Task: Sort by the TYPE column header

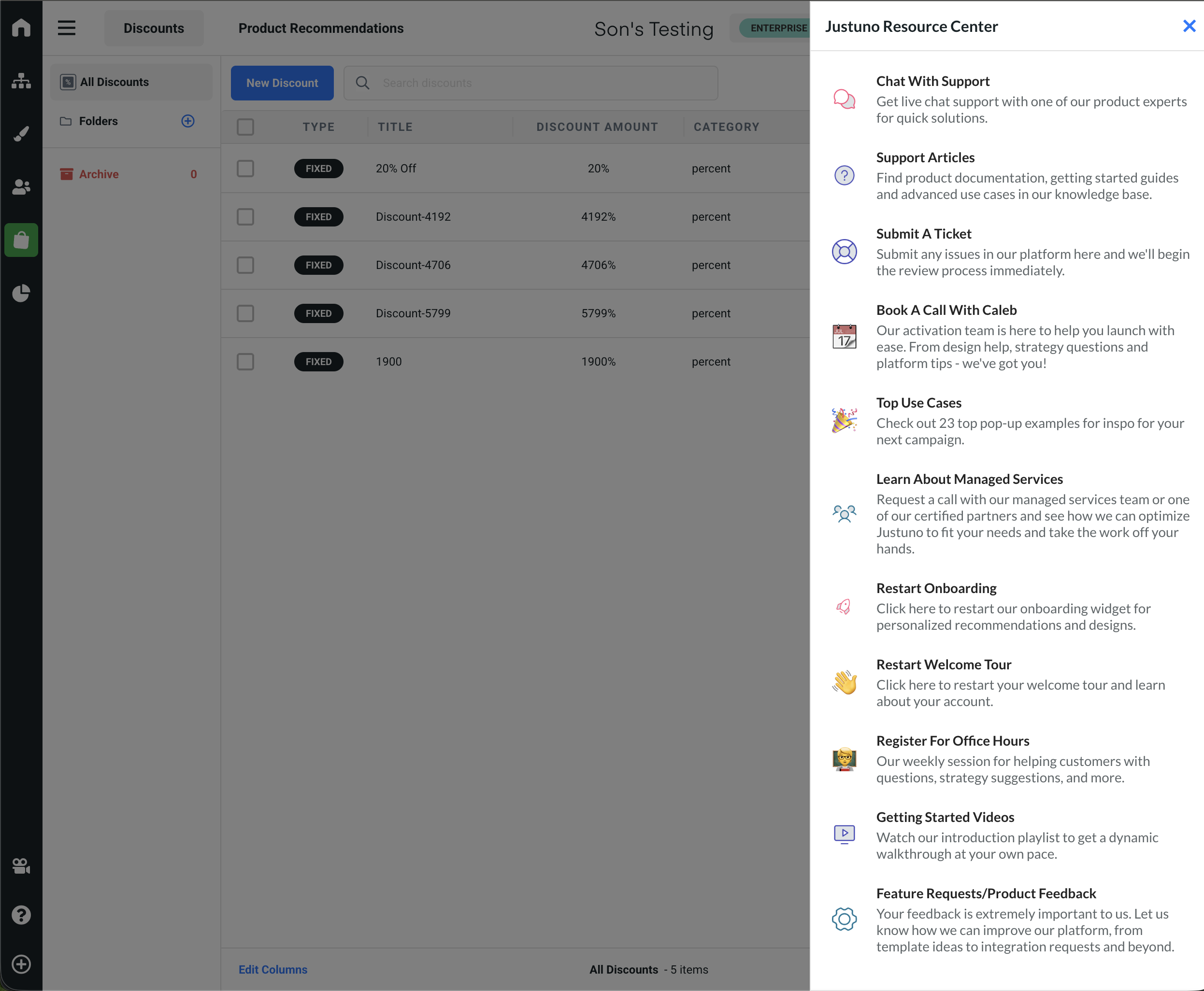Action: point(319,127)
